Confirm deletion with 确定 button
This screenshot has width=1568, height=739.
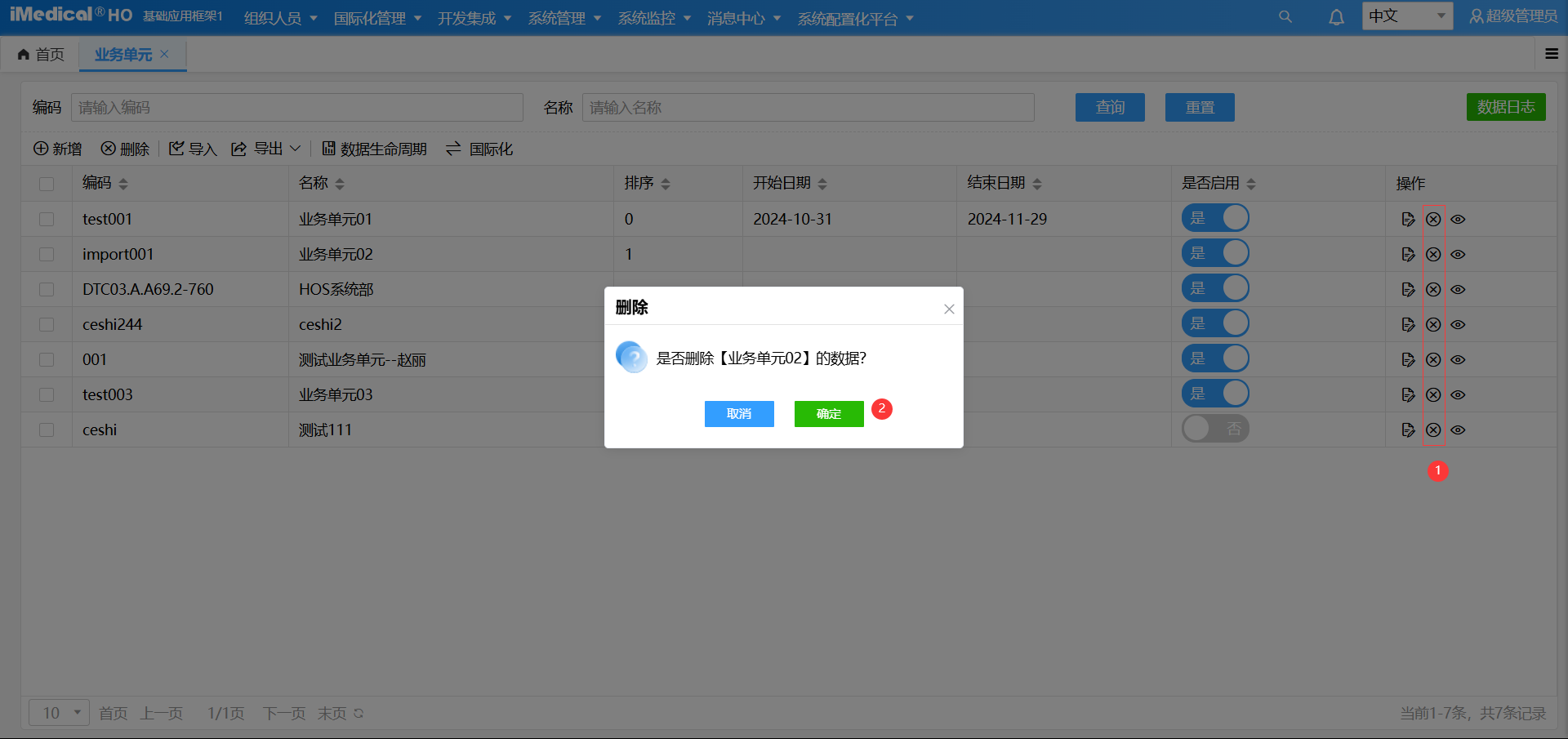point(829,414)
